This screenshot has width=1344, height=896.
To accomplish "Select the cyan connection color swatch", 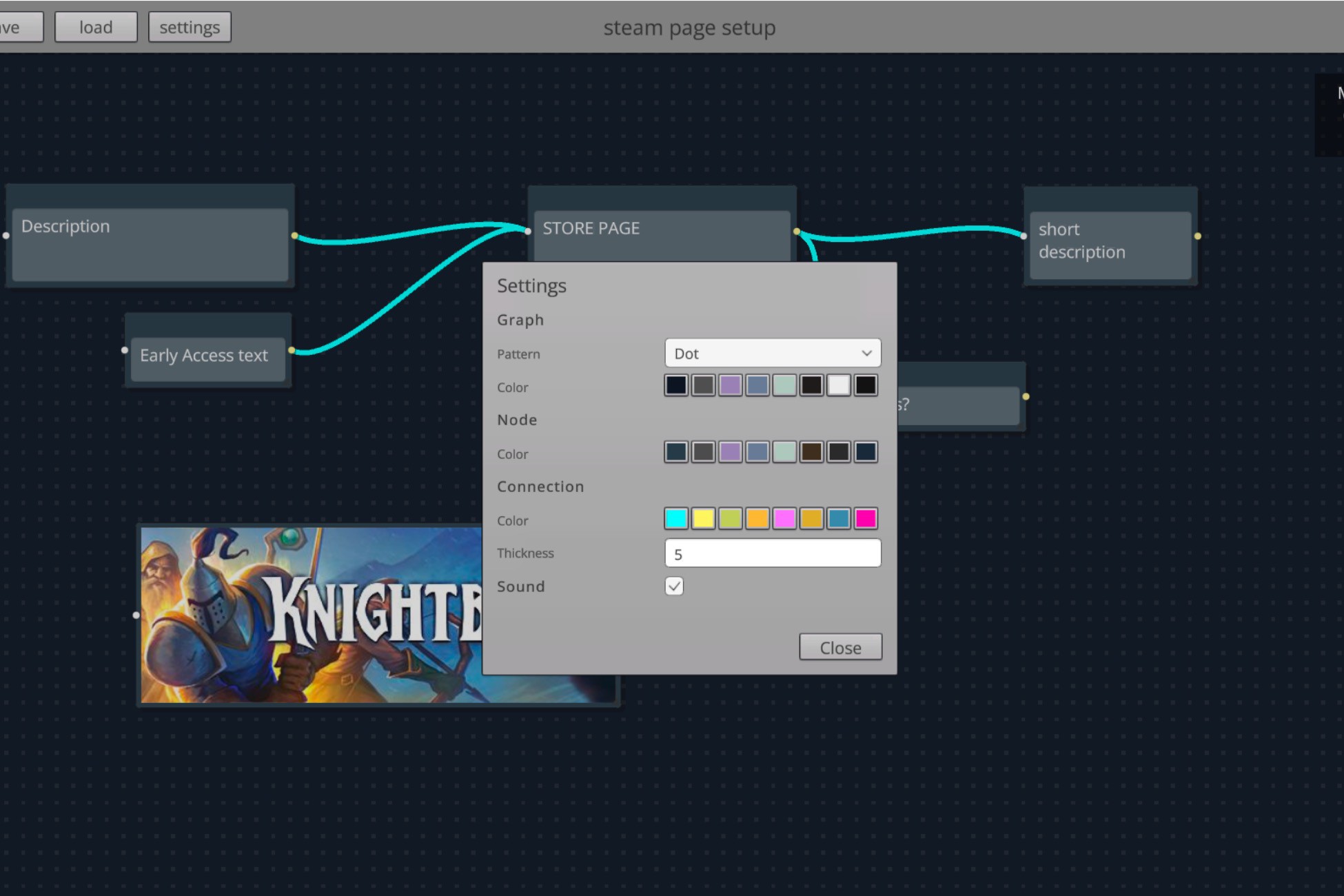I will [x=676, y=518].
